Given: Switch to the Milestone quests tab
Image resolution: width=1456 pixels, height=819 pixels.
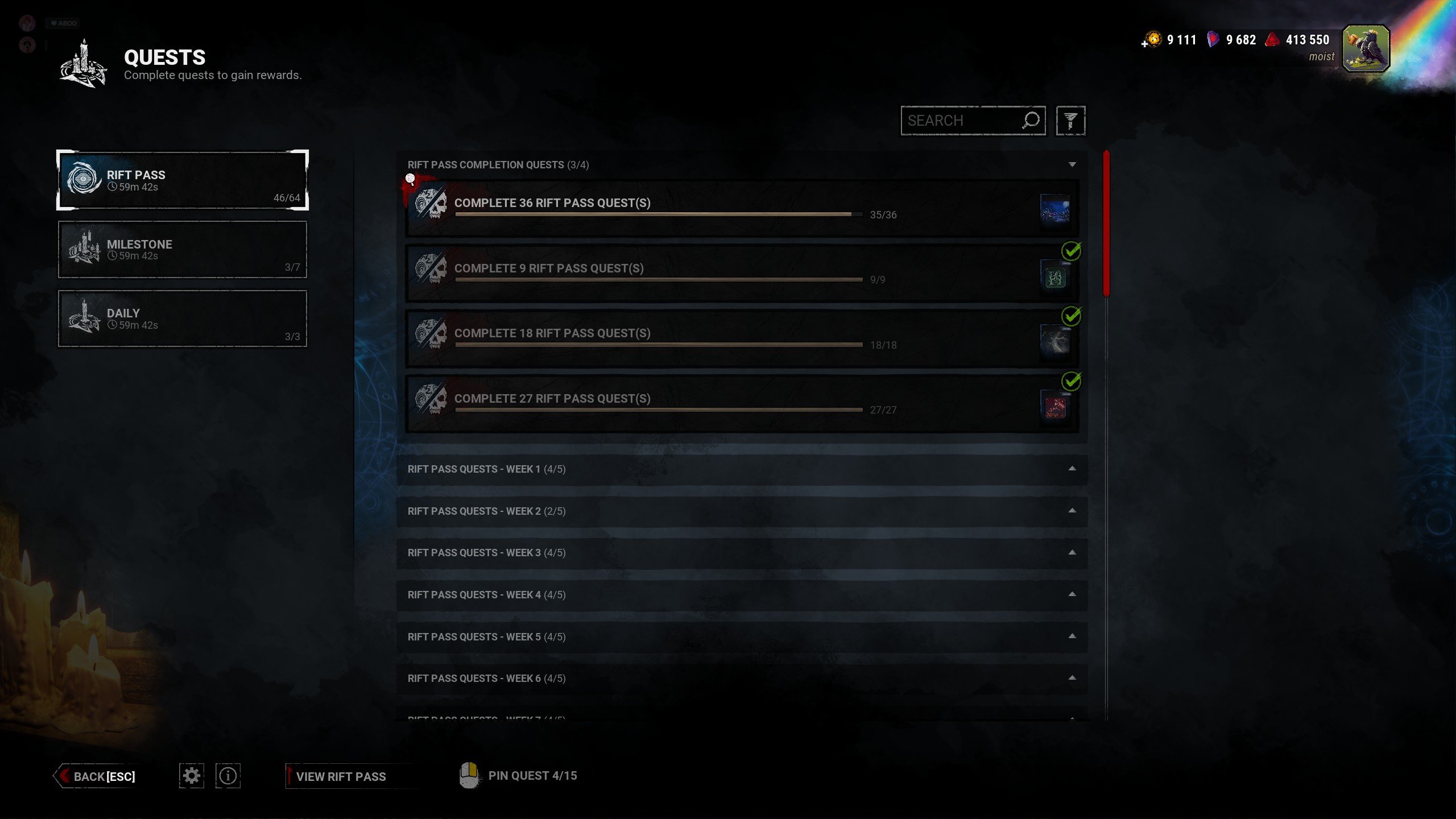Looking at the screenshot, I should tap(183, 250).
